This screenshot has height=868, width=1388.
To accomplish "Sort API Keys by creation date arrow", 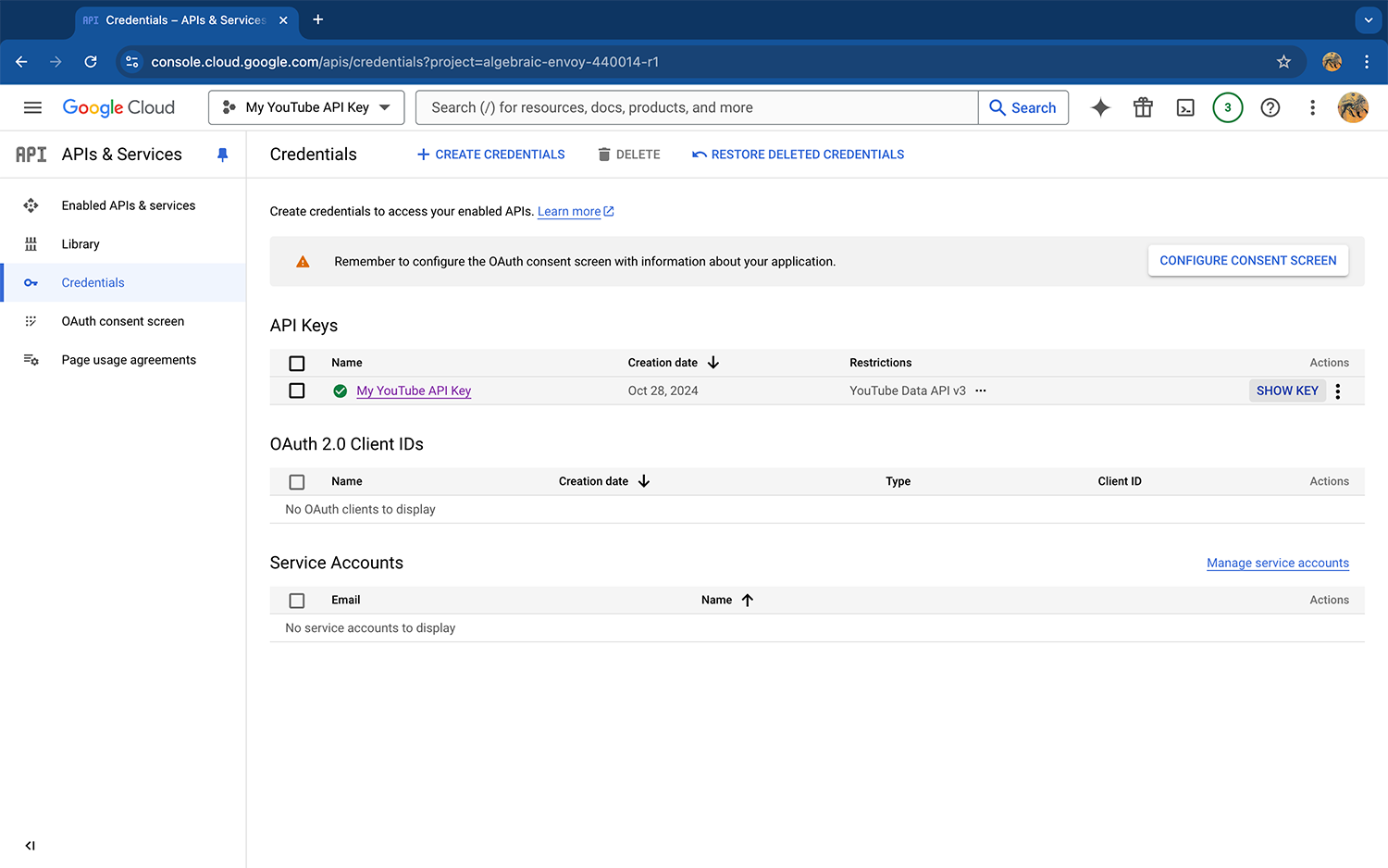I will [713, 363].
